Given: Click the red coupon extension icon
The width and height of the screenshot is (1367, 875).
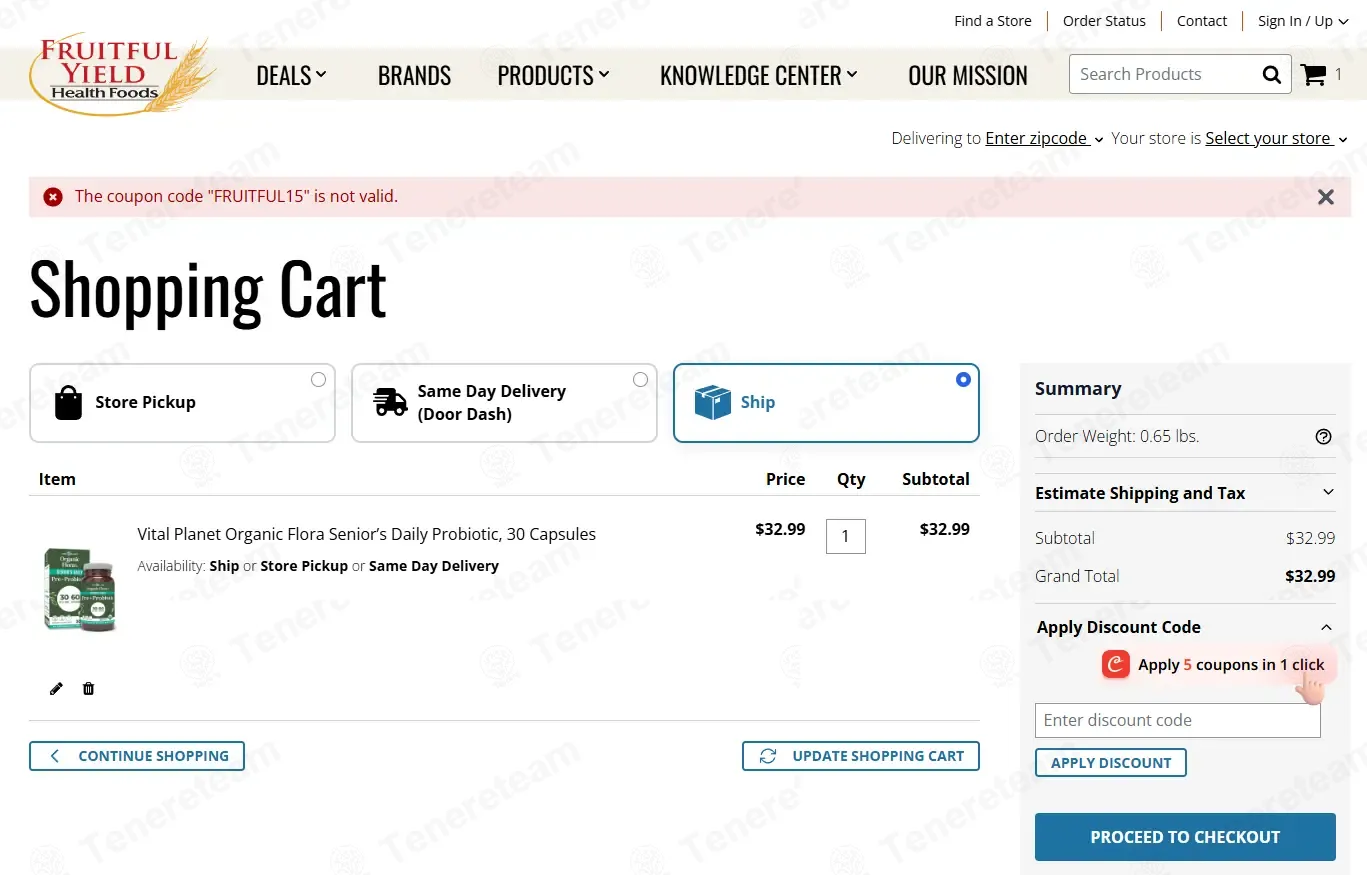Looking at the screenshot, I should pyautogui.click(x=1116, y=664).
